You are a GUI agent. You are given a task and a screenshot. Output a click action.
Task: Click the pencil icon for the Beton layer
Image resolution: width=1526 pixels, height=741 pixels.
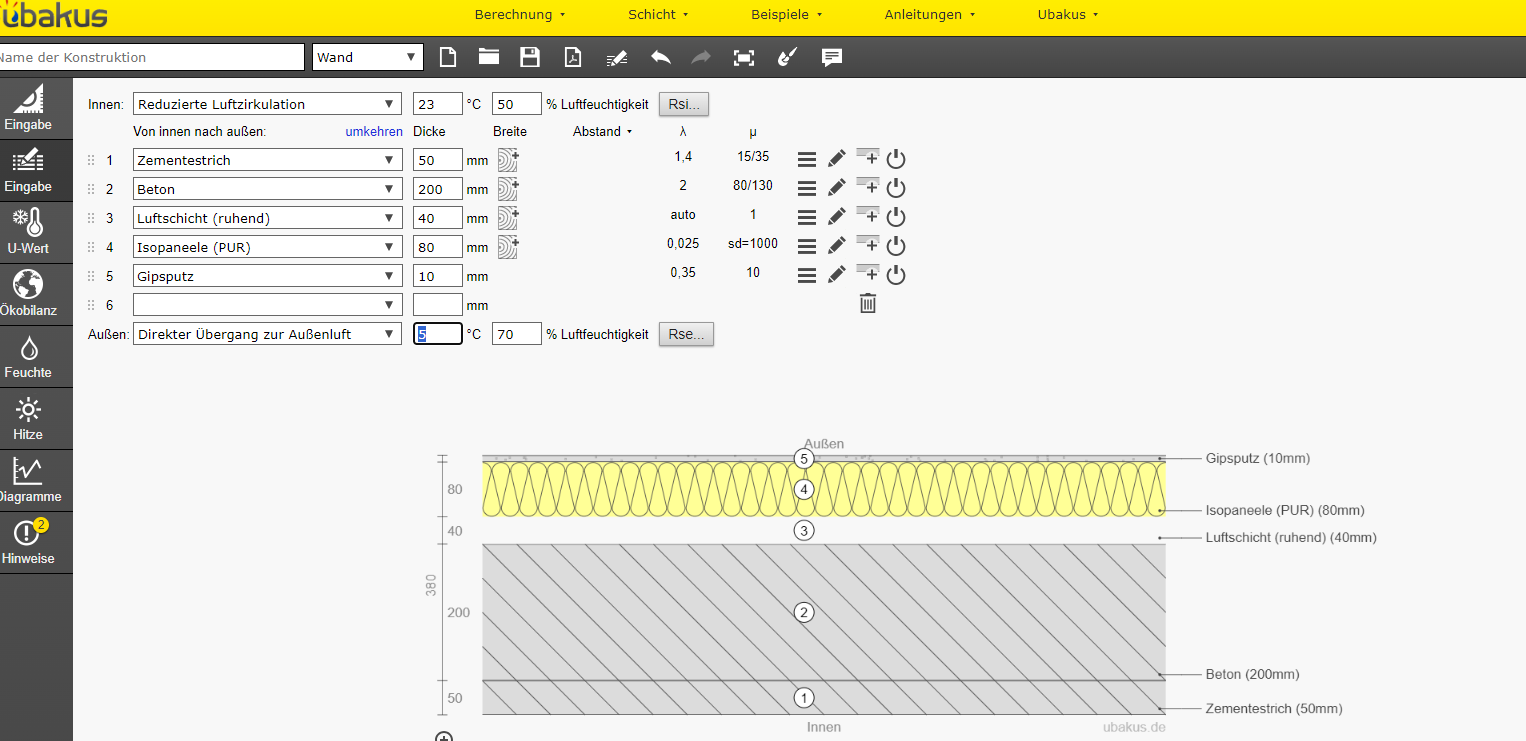[x=837, y=187]
